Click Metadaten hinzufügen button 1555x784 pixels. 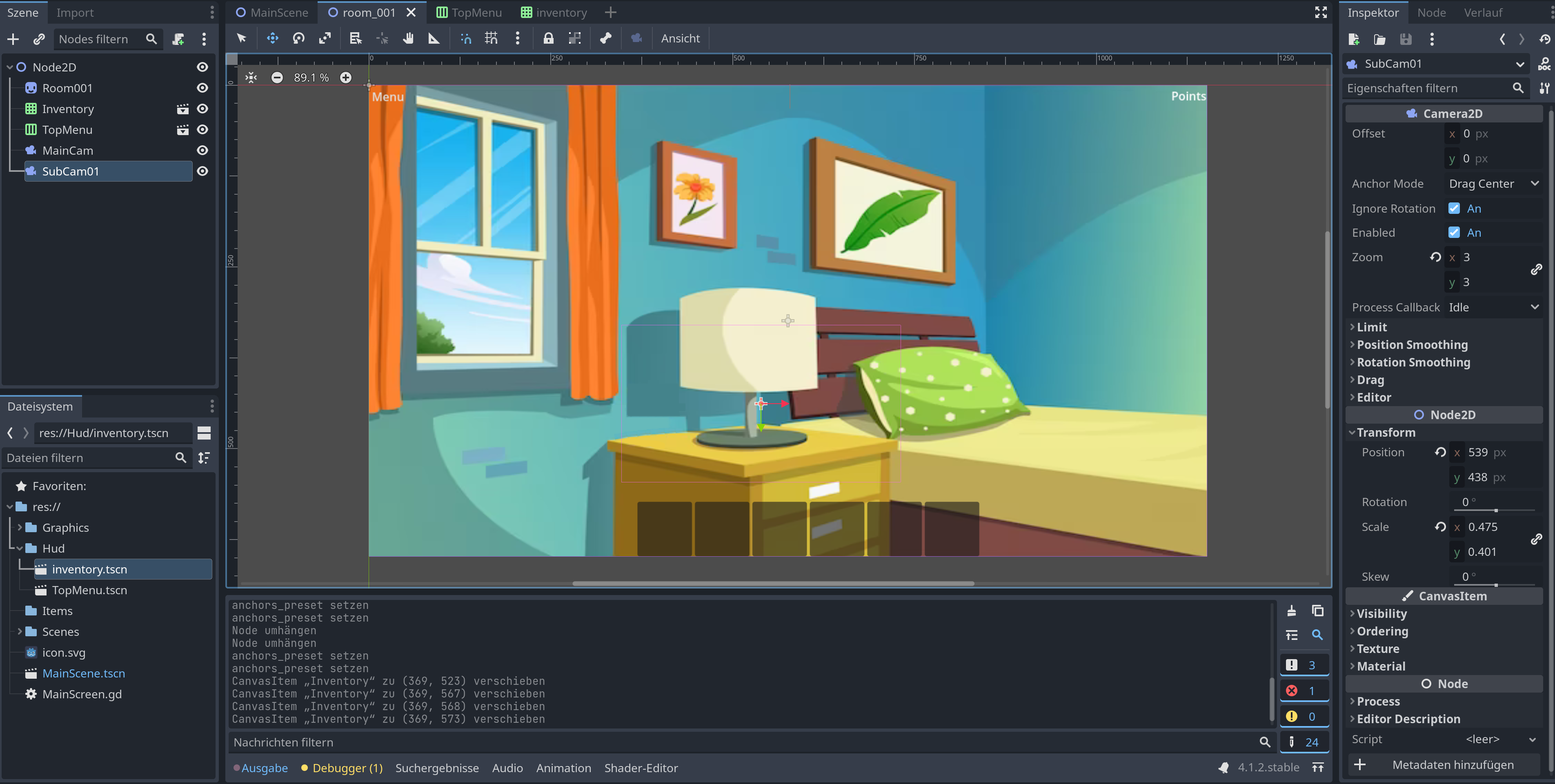pyautogui.click(x=1444, y=765)
